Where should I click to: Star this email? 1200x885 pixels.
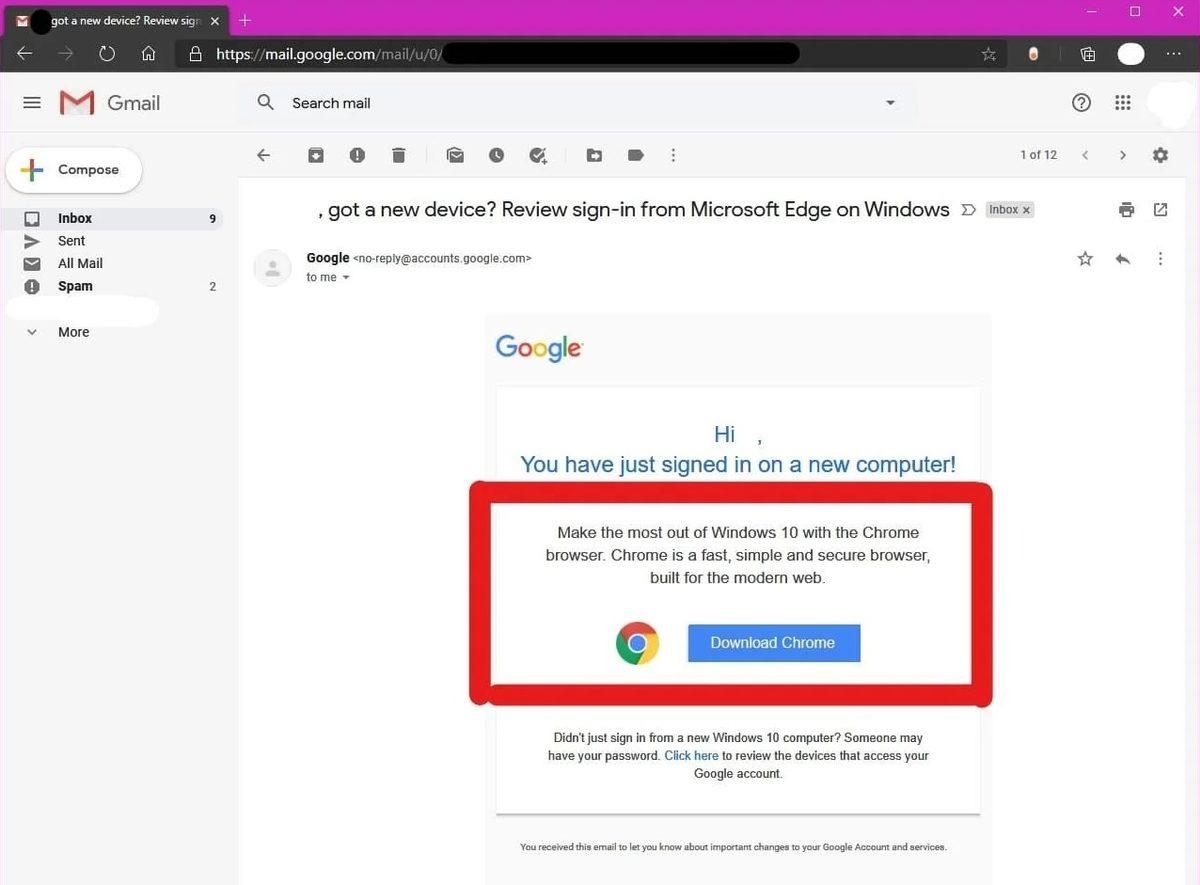point(1085,258)
